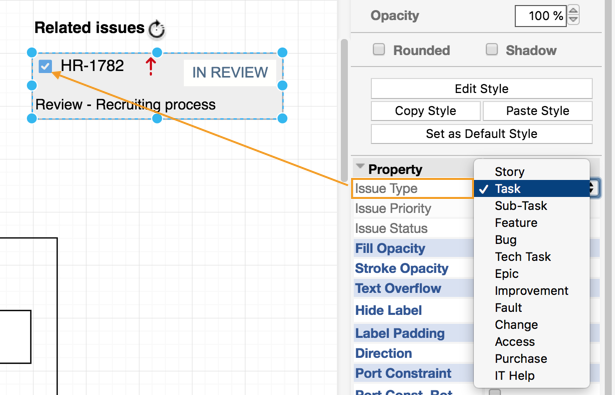Choose Story from the issue type list

532,171
